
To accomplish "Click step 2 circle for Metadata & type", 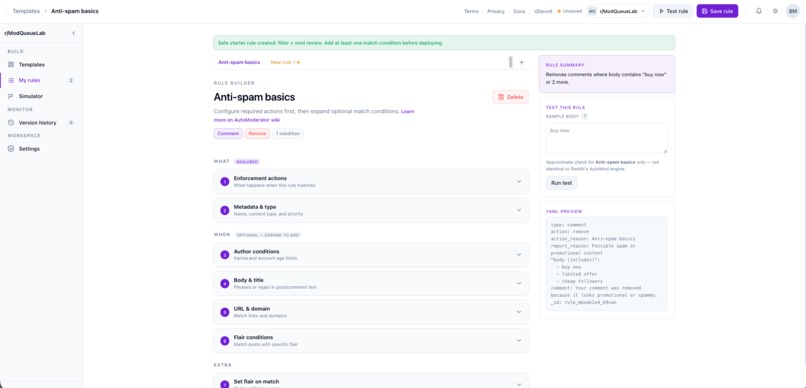I will pyautogui.click(x=224, y=210).
